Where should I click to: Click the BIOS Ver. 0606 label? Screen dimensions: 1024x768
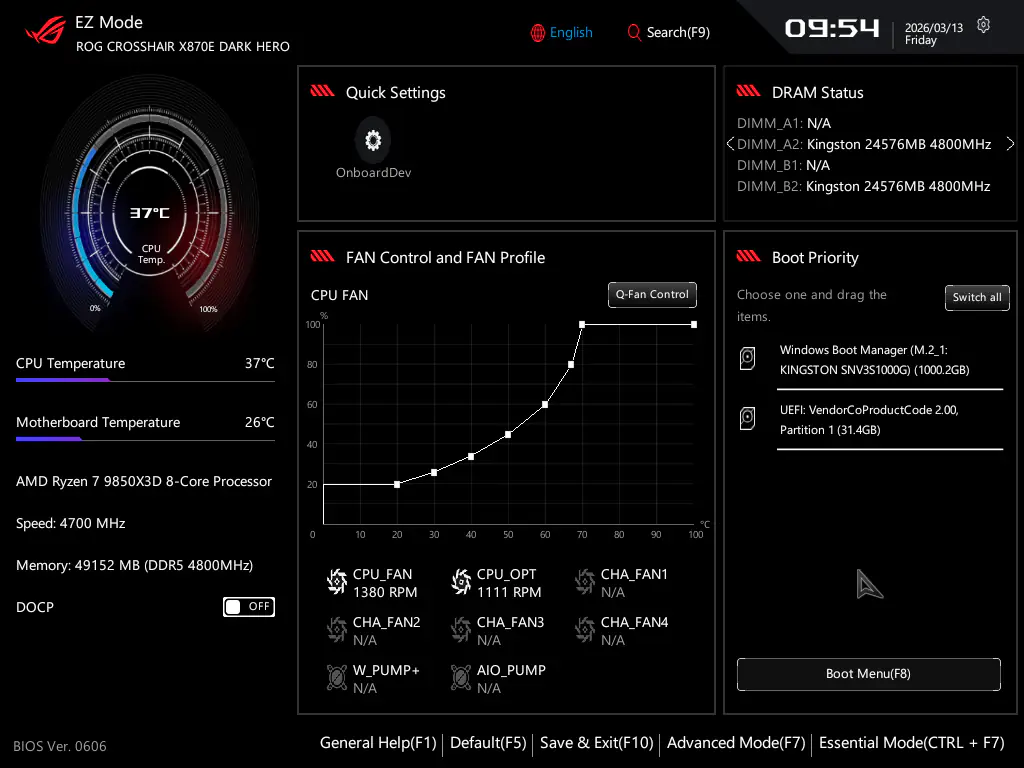pyautogui.click(x=59, y=746)
